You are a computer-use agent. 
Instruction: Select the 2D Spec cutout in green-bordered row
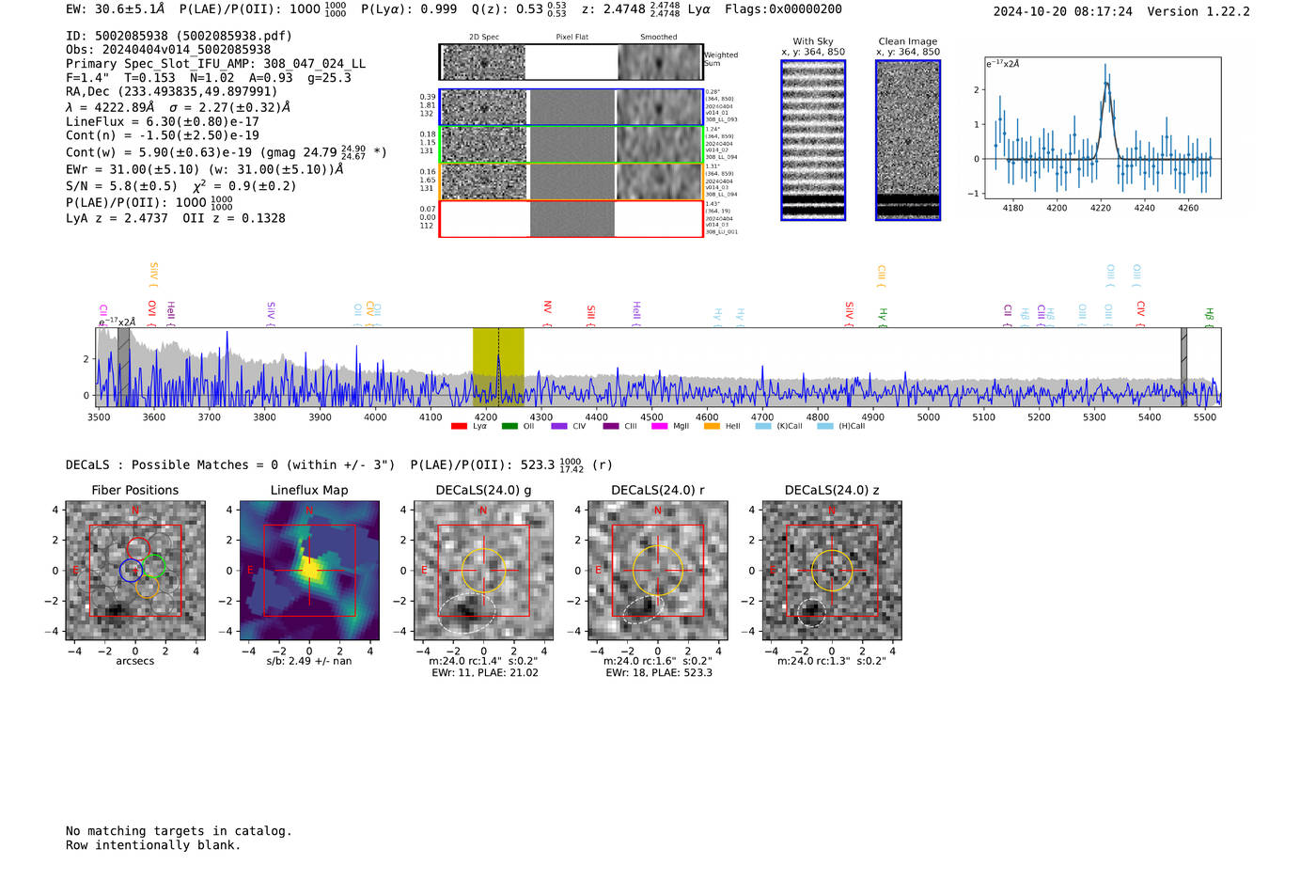coord(483,145)
